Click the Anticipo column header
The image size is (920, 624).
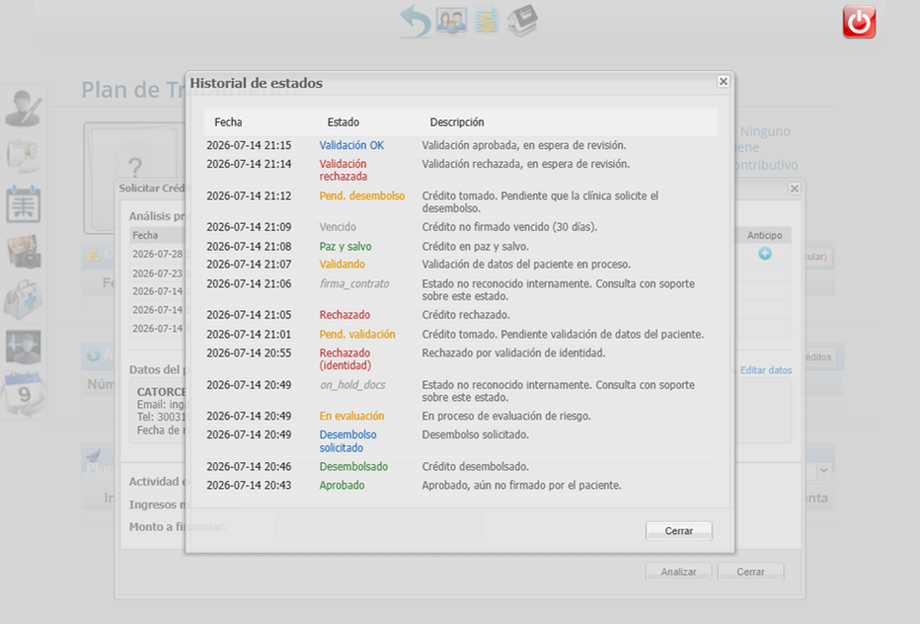765,235
